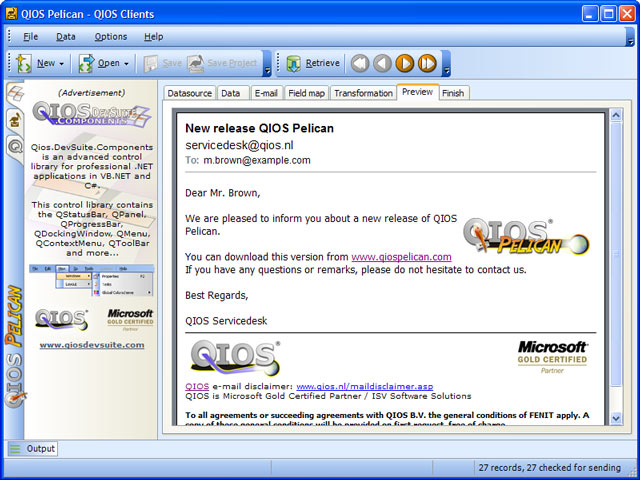This screenshot has width=640, height=480.
Task: Open file toolbar overflow options
Action: pyautogui.click(x=267, y=71)
